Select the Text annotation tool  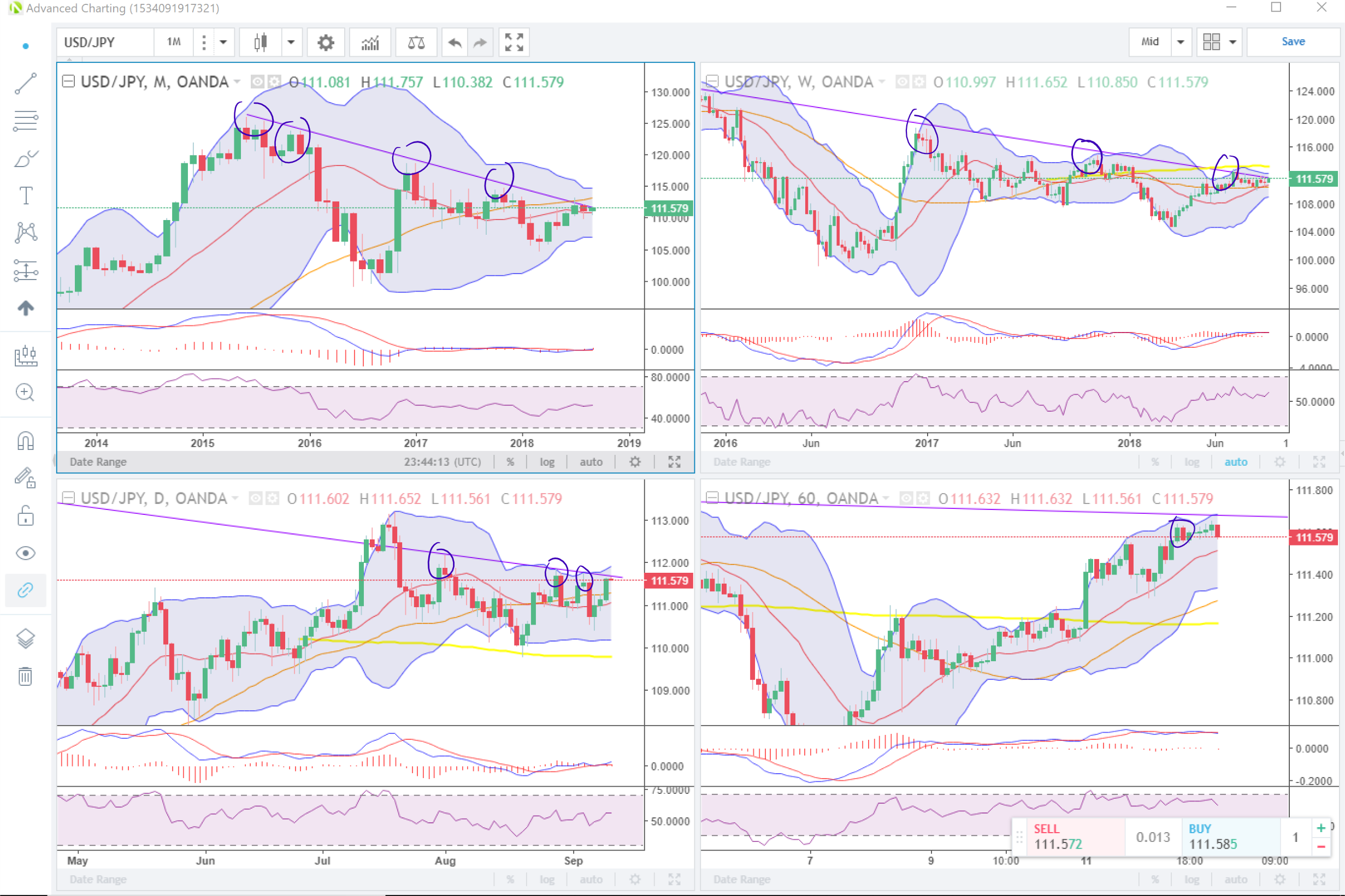click(x=26, y=195)
